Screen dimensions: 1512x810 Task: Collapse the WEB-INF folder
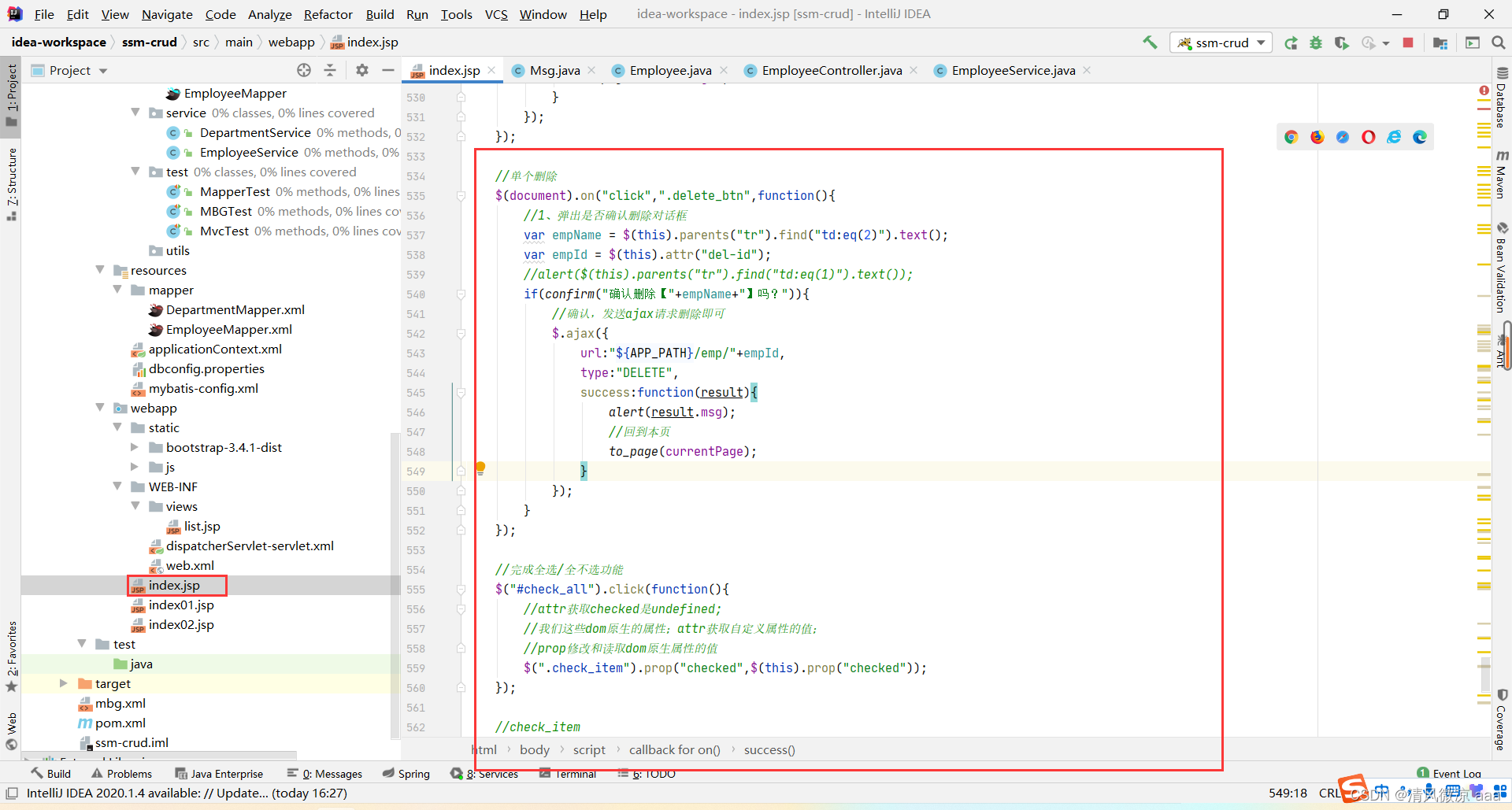[x=117, y=486]
